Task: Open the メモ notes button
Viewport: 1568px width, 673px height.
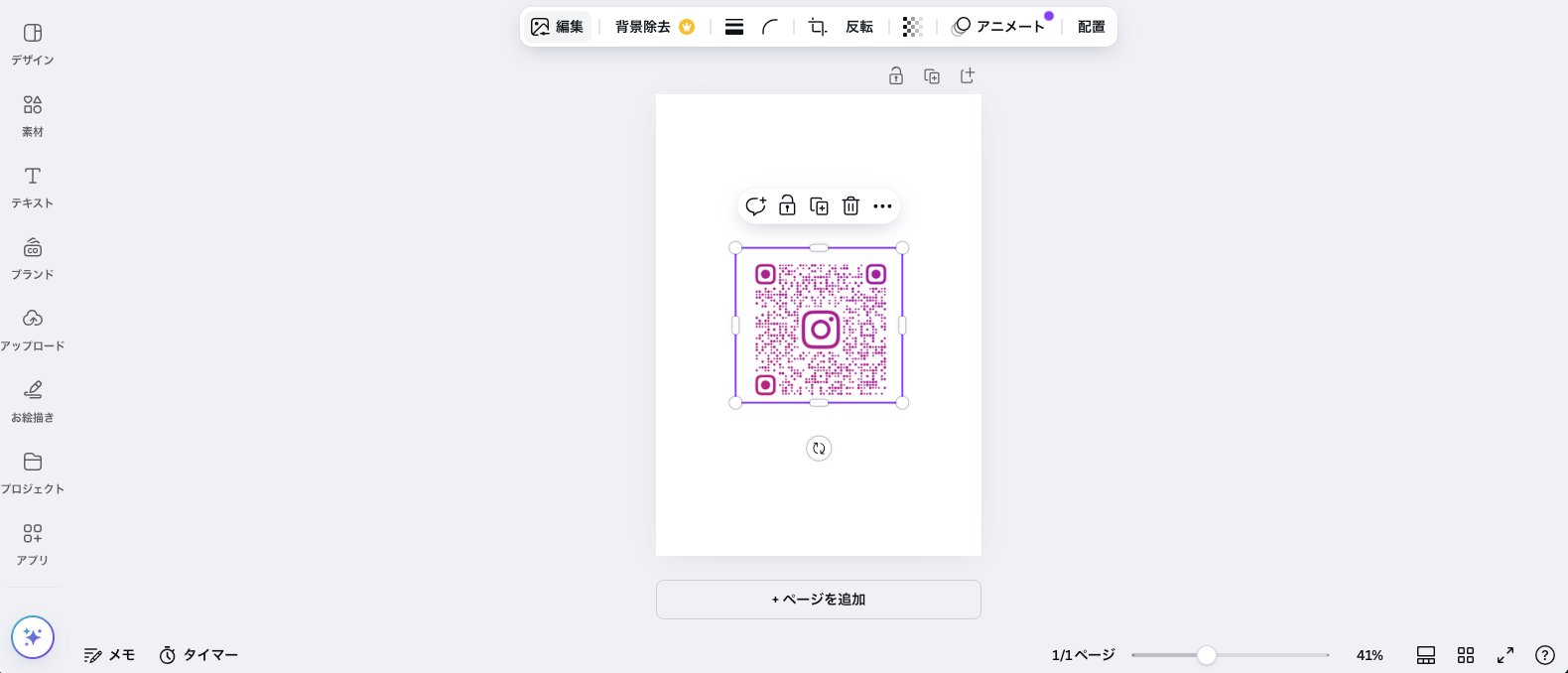Action: [110, 655]
